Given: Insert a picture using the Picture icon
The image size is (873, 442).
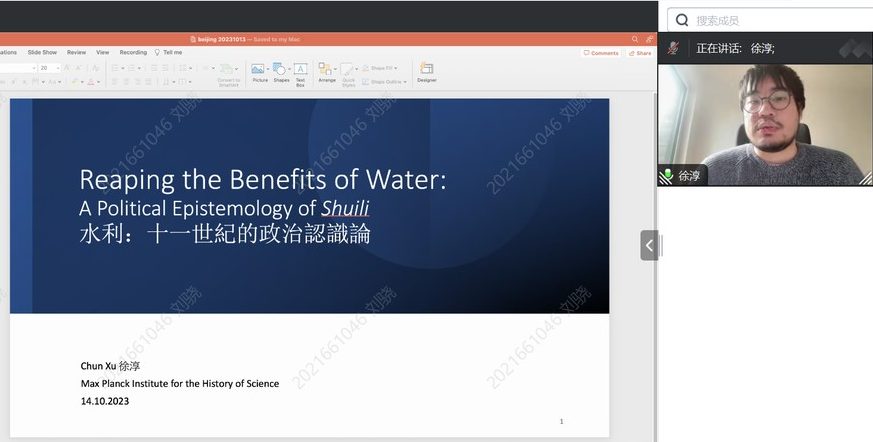Looking at the screenshot, I should [x=259, y=69].
